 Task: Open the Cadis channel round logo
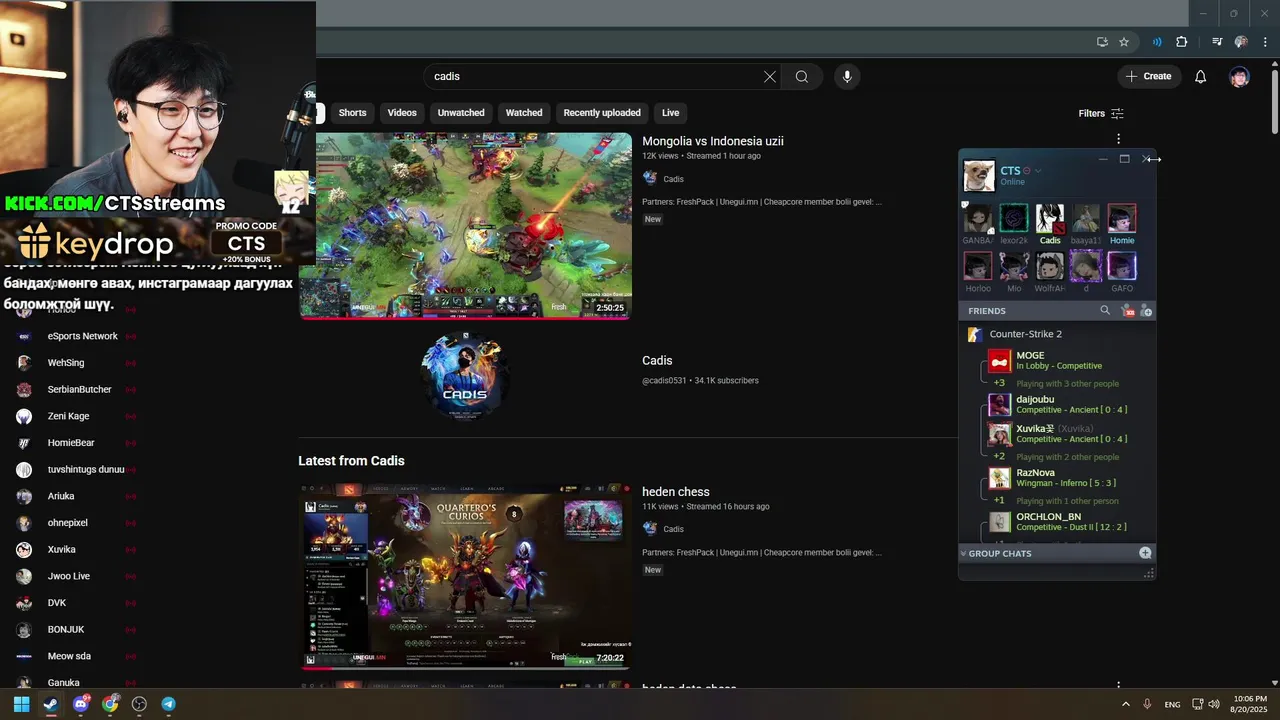pos(465,377)
